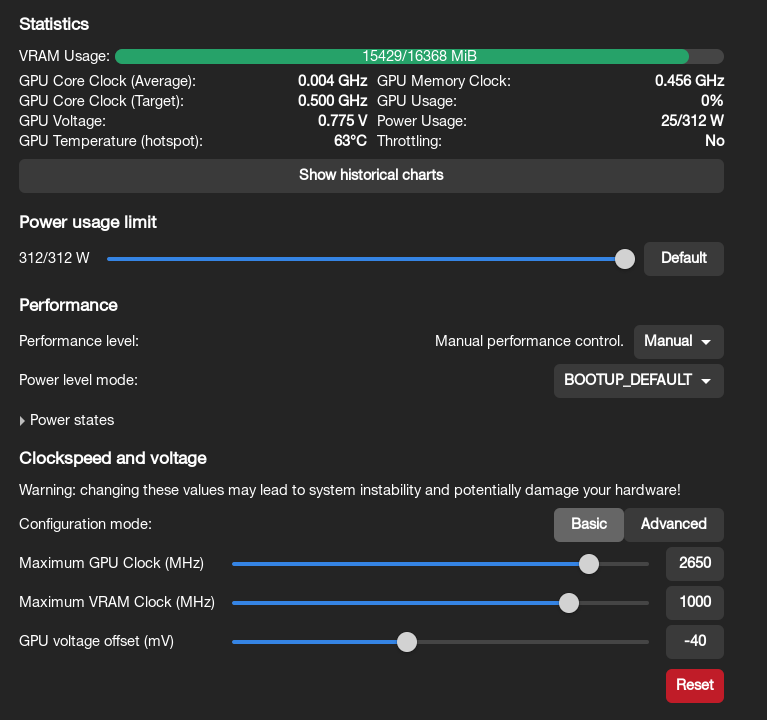
Task: Focus the Maximum VRAM Clock value field 1000
Action: (695, 603)
